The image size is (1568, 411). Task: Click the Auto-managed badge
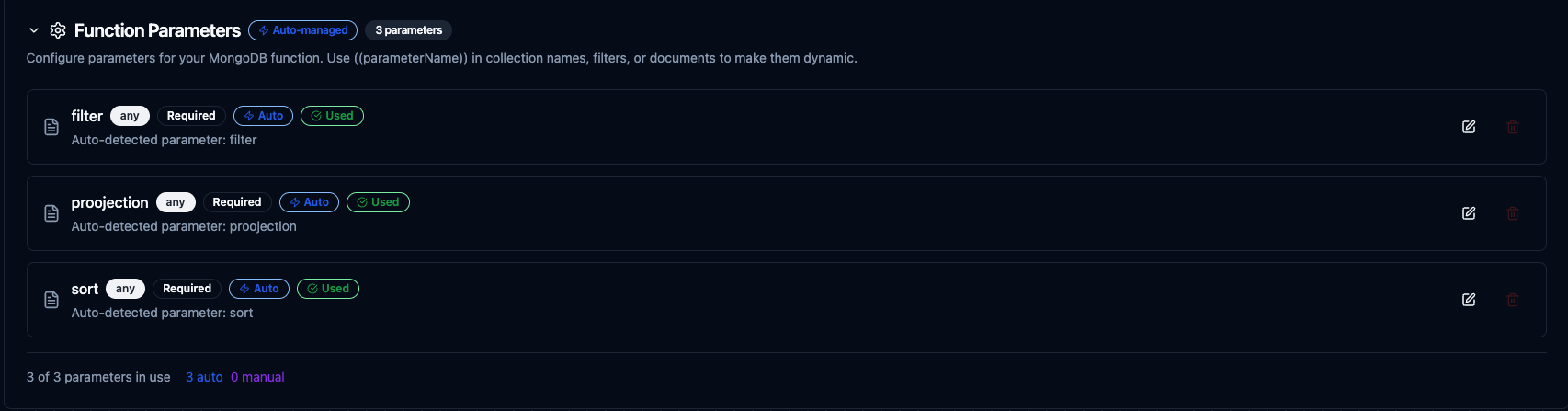(302, 30)
